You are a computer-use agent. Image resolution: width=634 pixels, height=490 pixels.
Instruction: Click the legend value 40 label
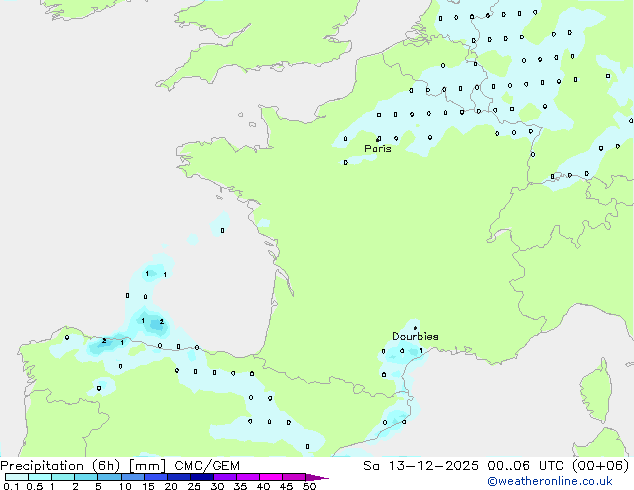tap(263, 486)
